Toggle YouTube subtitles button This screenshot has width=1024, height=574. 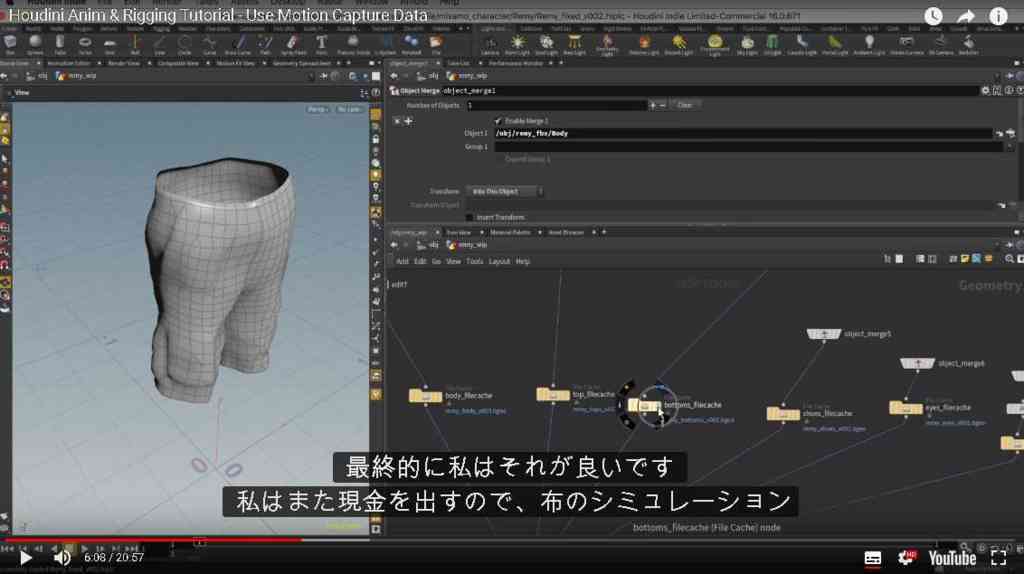[x=872, y=558]
